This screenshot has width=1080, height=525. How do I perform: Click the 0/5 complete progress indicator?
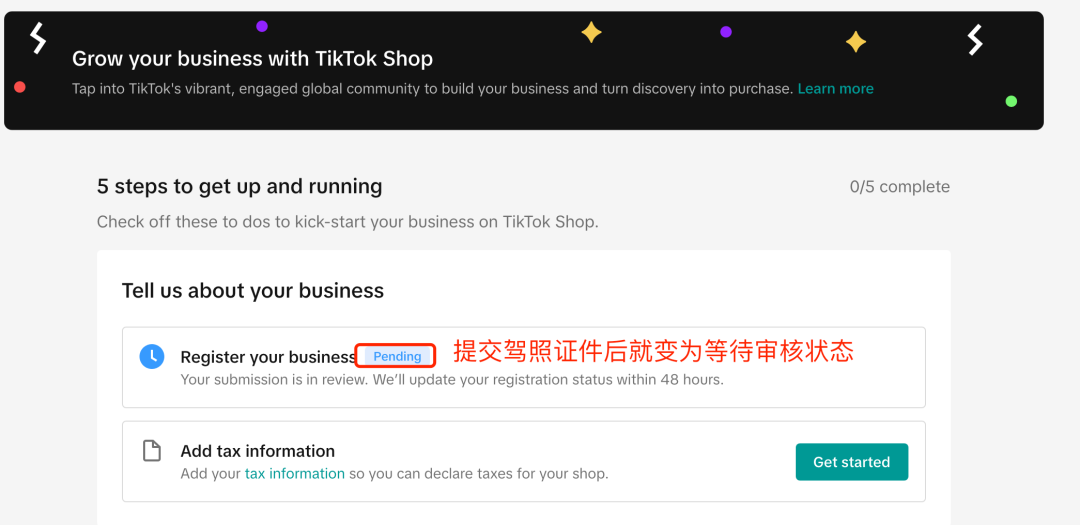(x=899, y=187)
